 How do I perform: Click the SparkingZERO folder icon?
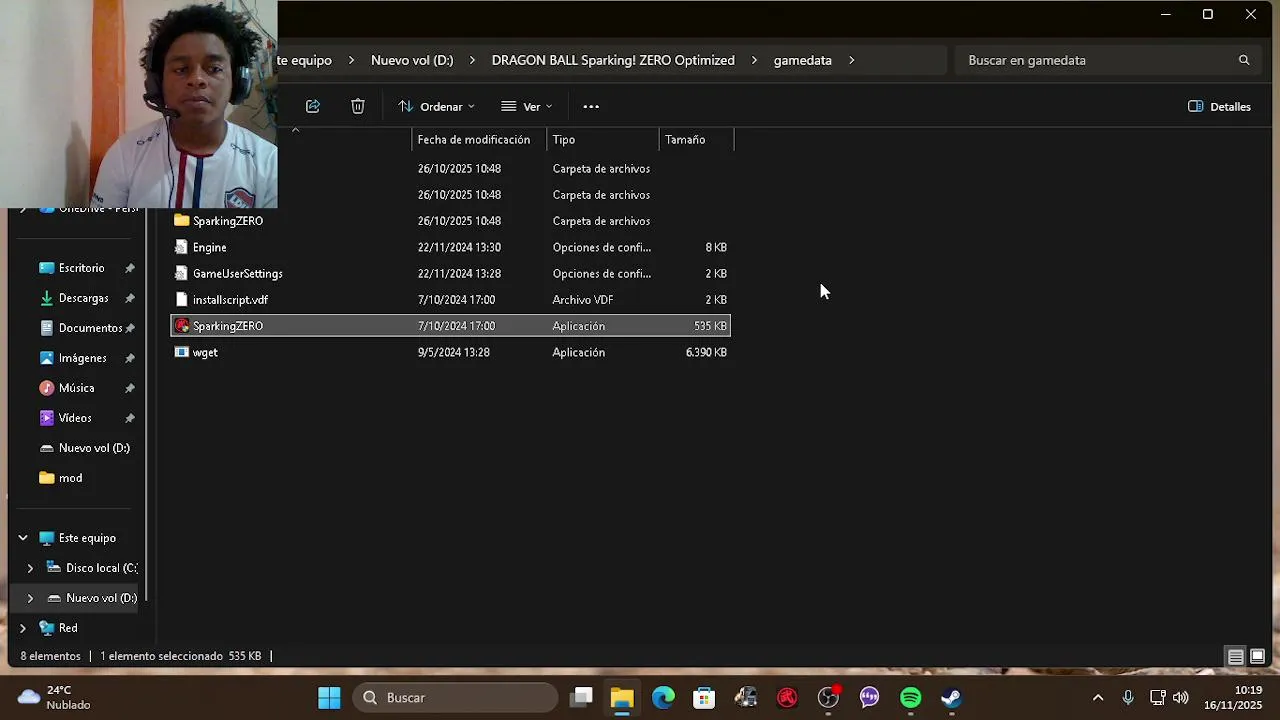tap(182, 221)
